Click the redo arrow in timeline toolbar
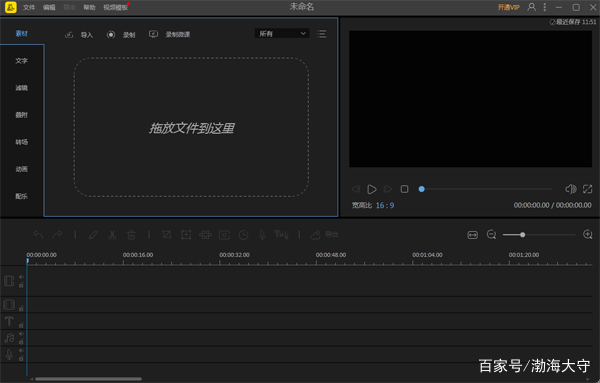 pos(57,235)
